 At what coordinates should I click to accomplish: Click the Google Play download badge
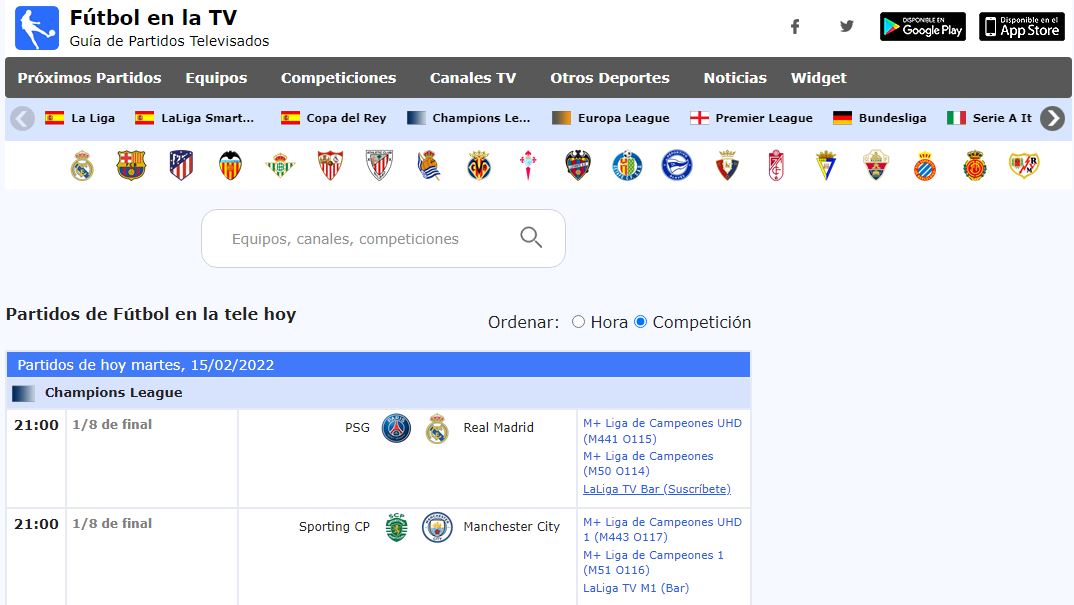click(922, 27)
